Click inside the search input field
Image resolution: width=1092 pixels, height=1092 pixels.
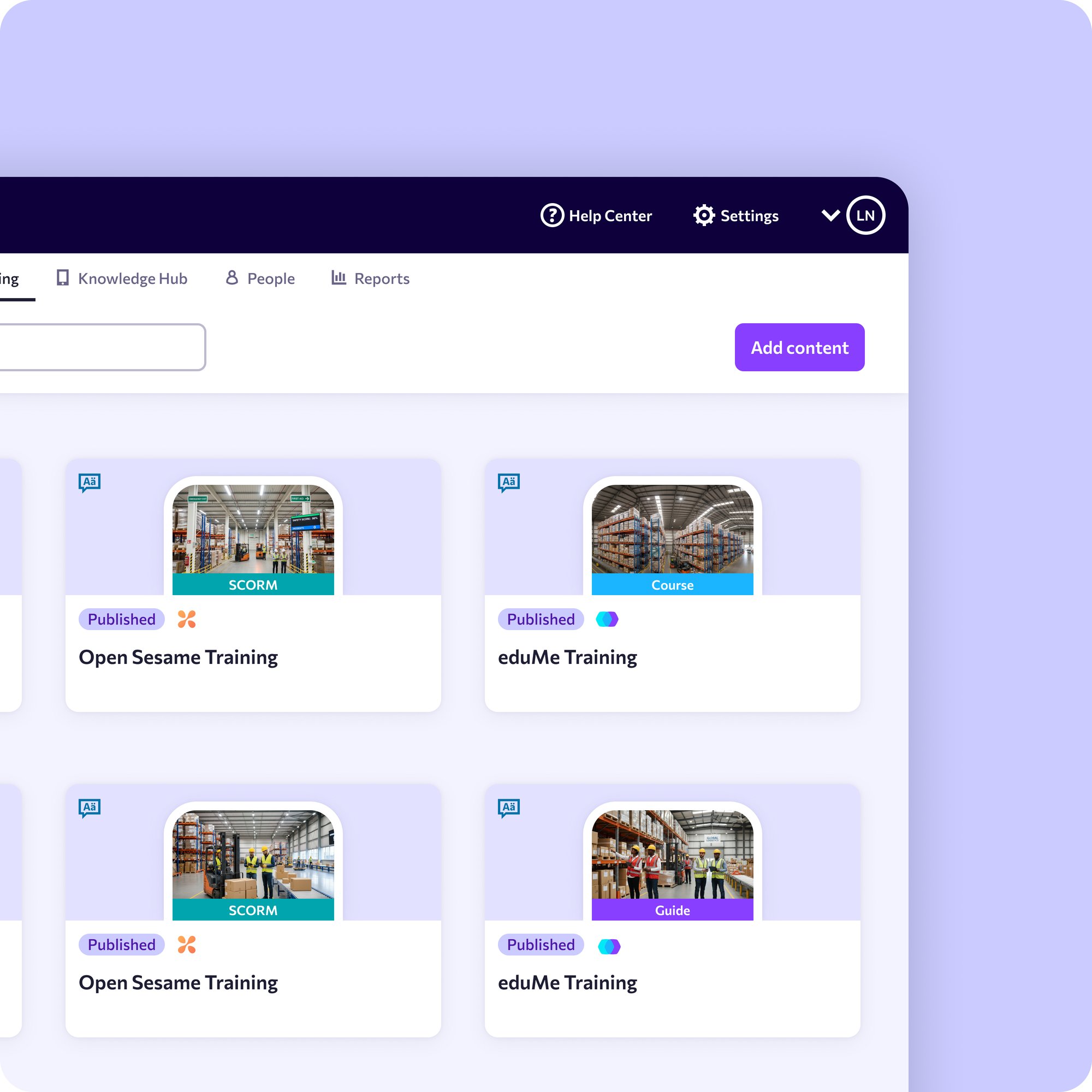102,347
